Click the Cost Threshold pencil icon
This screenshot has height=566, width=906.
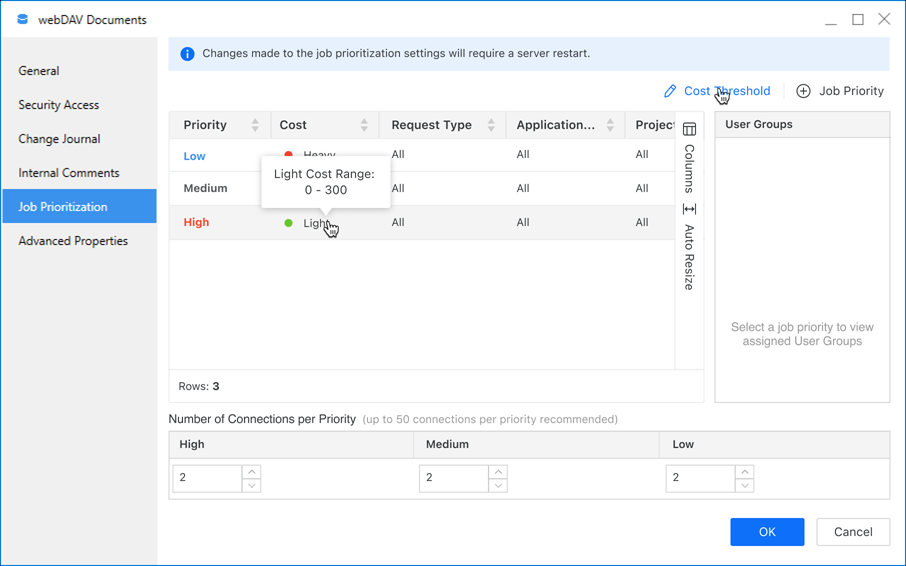click(x=670, y=91)
